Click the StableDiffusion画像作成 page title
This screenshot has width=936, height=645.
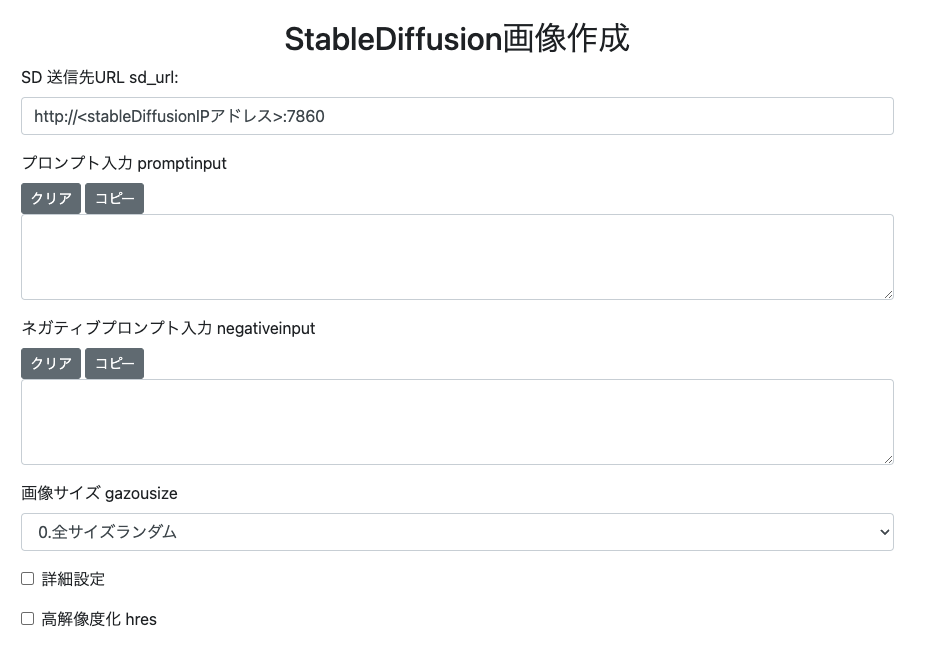click(x=458, y=38)
